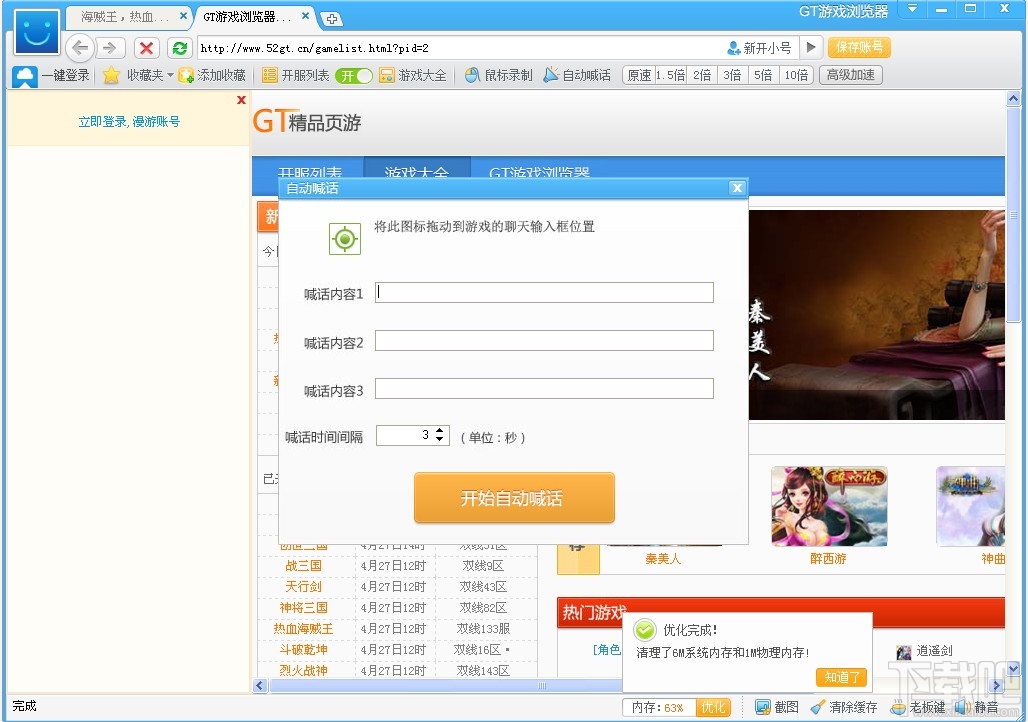Click the play arrow next to 新开小号
Image resolution: width=1028 pixels, height=722 pixels.
point(811,47)
